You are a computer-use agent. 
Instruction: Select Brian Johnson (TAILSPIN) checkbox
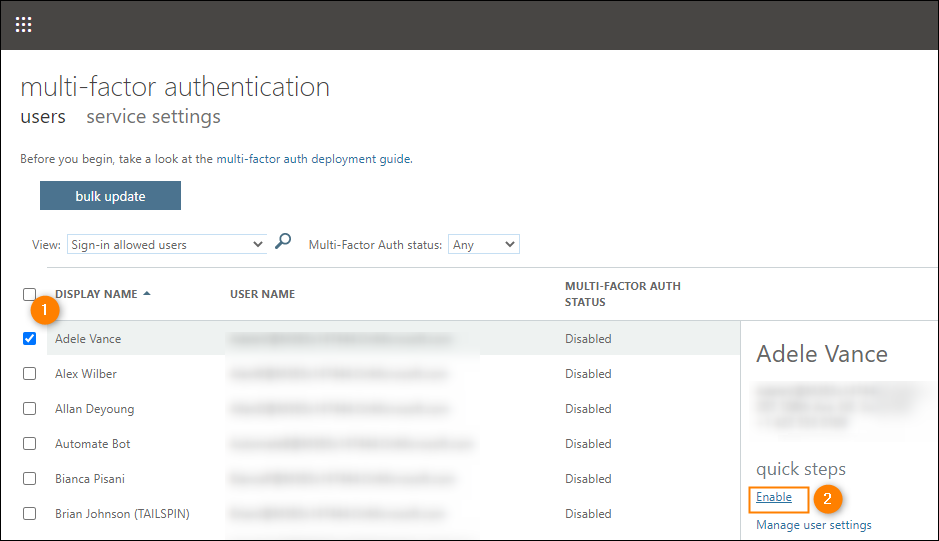tap(29, 514)
